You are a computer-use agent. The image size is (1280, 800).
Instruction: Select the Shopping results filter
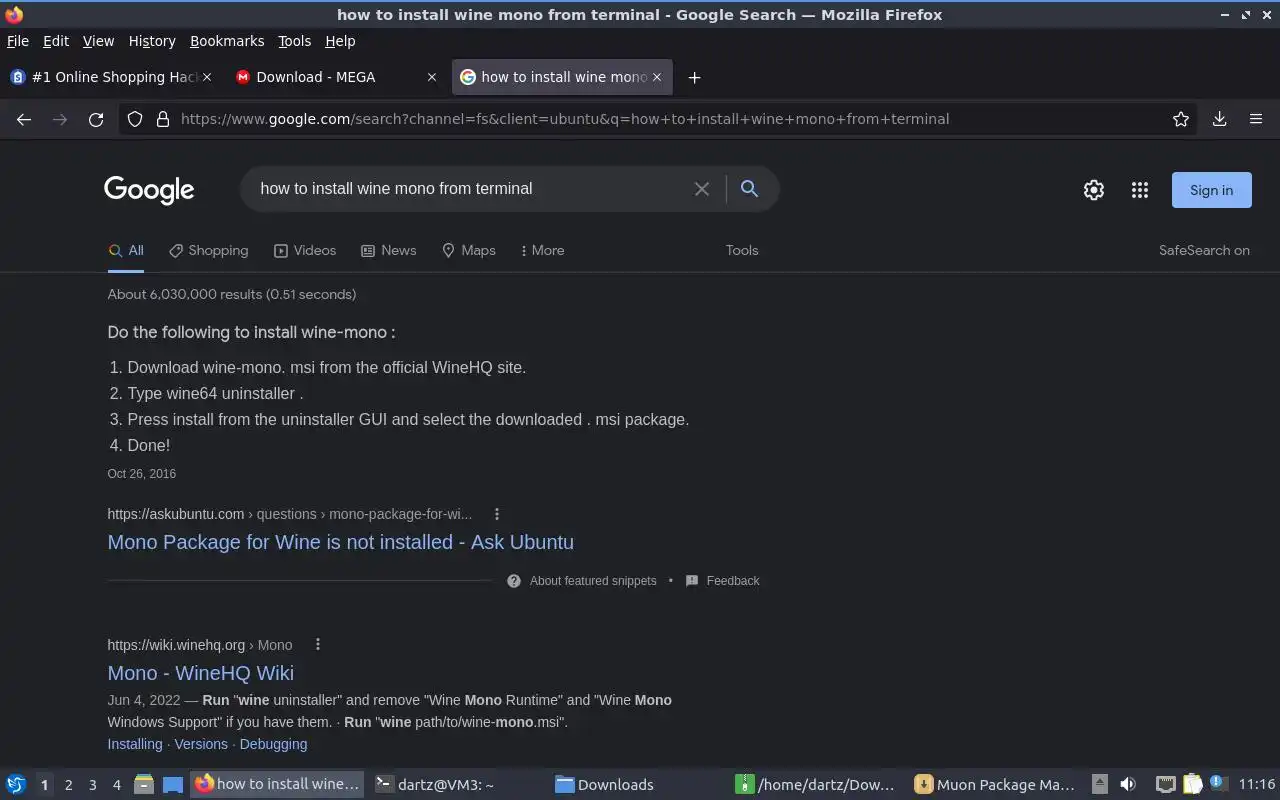point(208,250)
